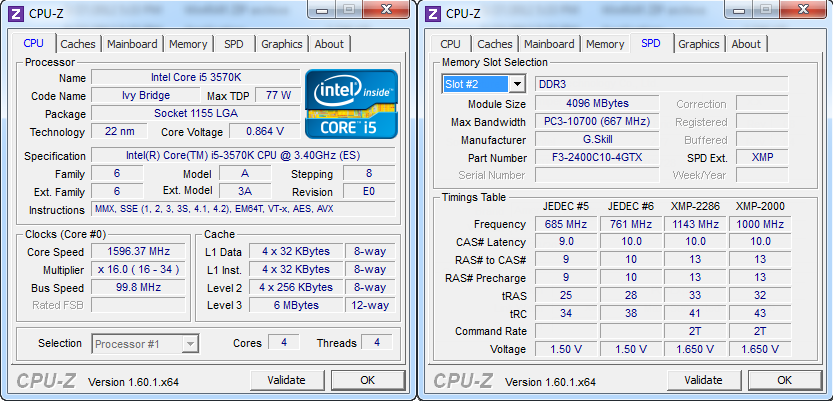Click Module Size value 4096 MBytes
Screen dimensions: 833x401
597,103
